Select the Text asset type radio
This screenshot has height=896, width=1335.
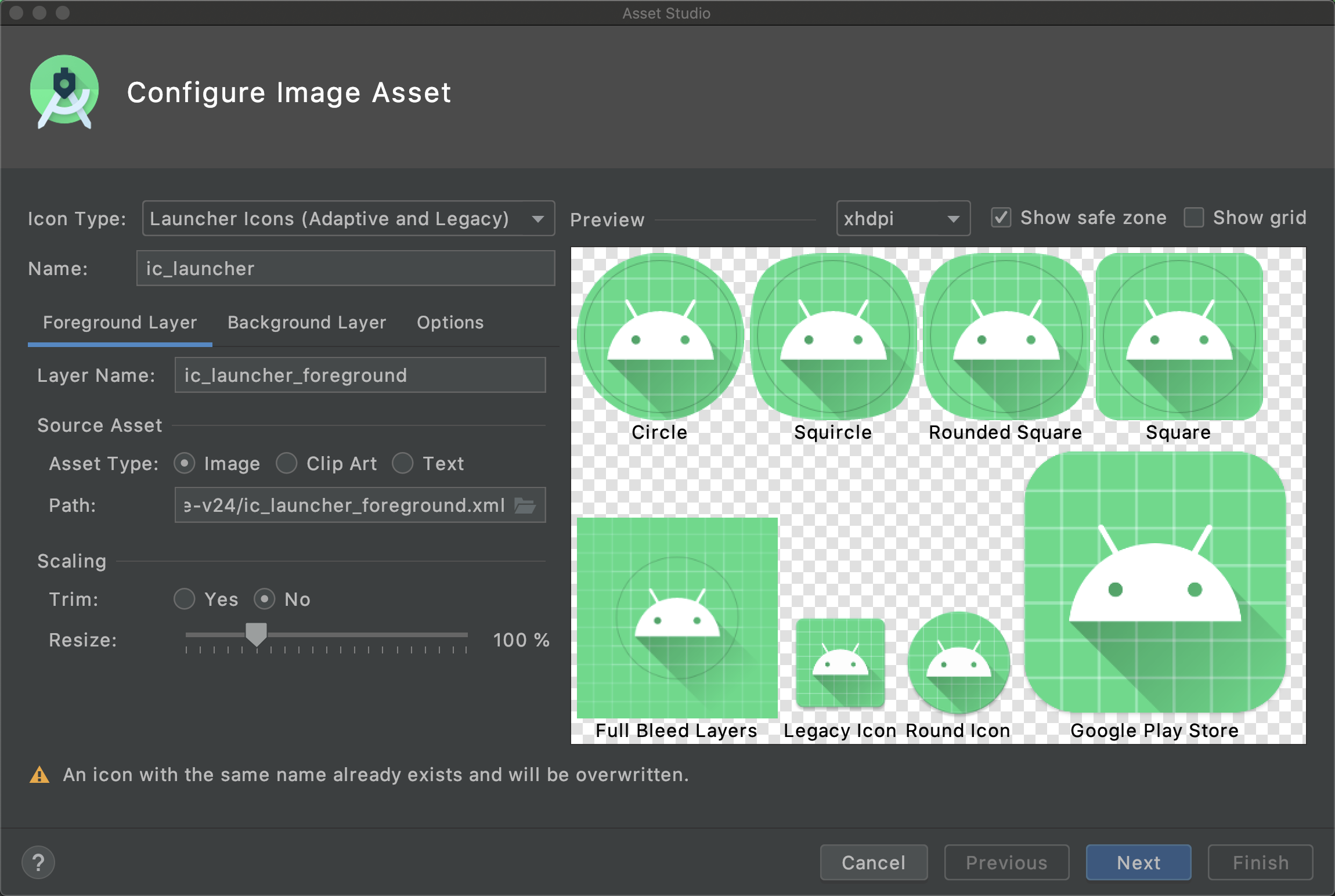coord(403,463)
